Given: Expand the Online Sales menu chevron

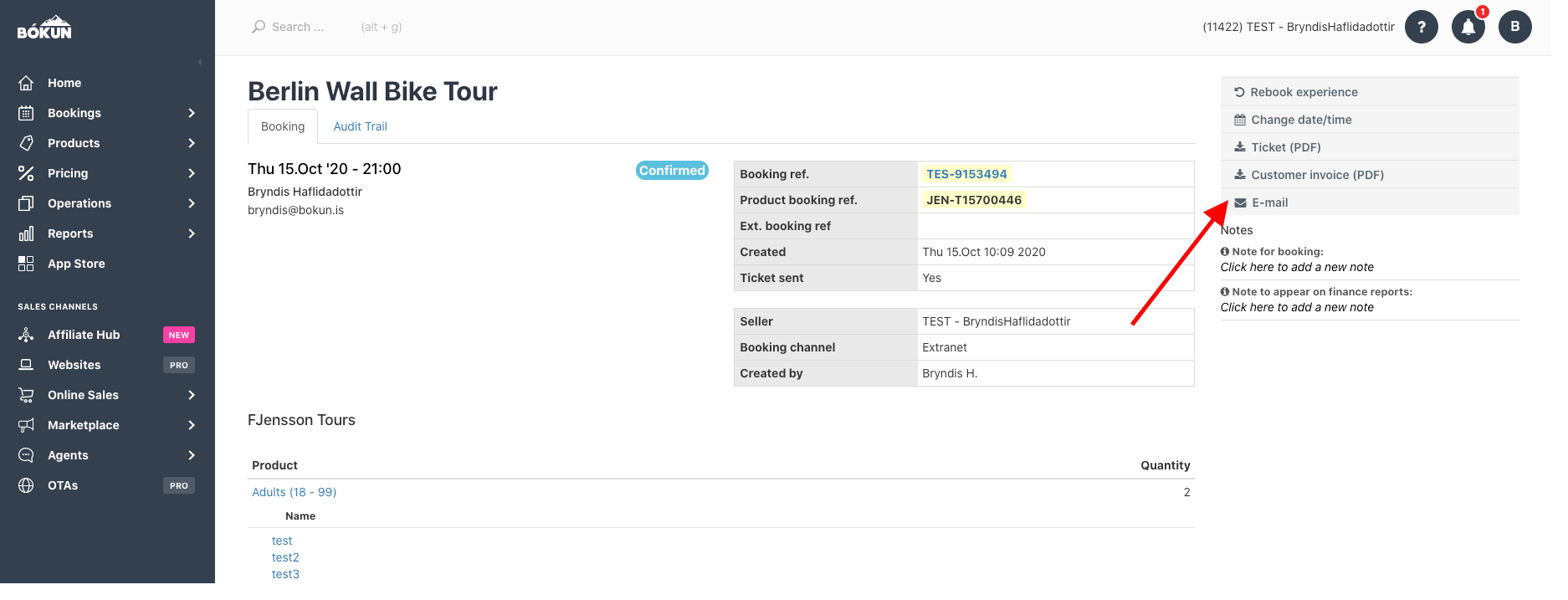Looking at the screenshot, I should [192, 395].
